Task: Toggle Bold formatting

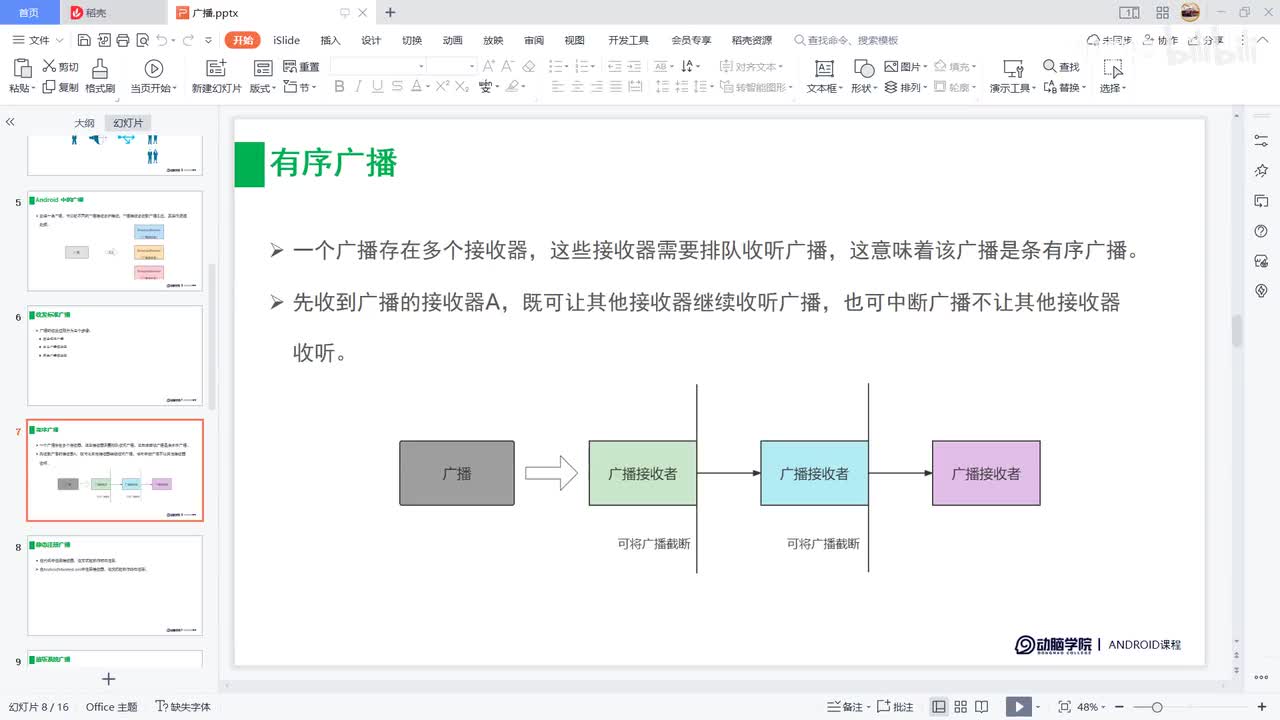Action: click(x=339, y=87)
